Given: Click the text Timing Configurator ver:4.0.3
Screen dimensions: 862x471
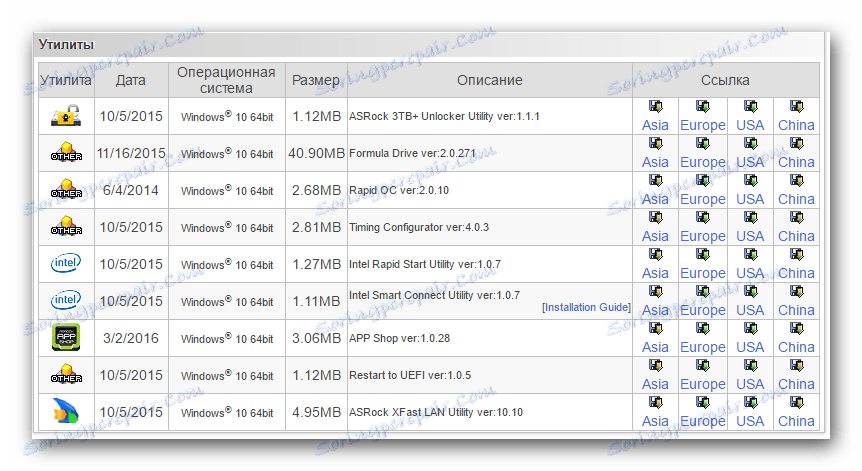Looking at the screenshot, I should click(419, 227).
